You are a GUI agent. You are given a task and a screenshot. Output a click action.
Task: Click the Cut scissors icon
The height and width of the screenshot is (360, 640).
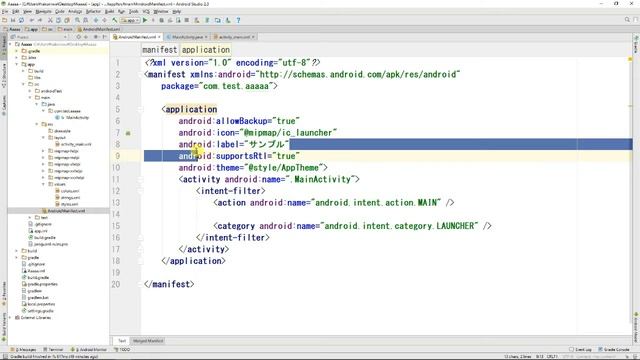click(x=50, y=20)
